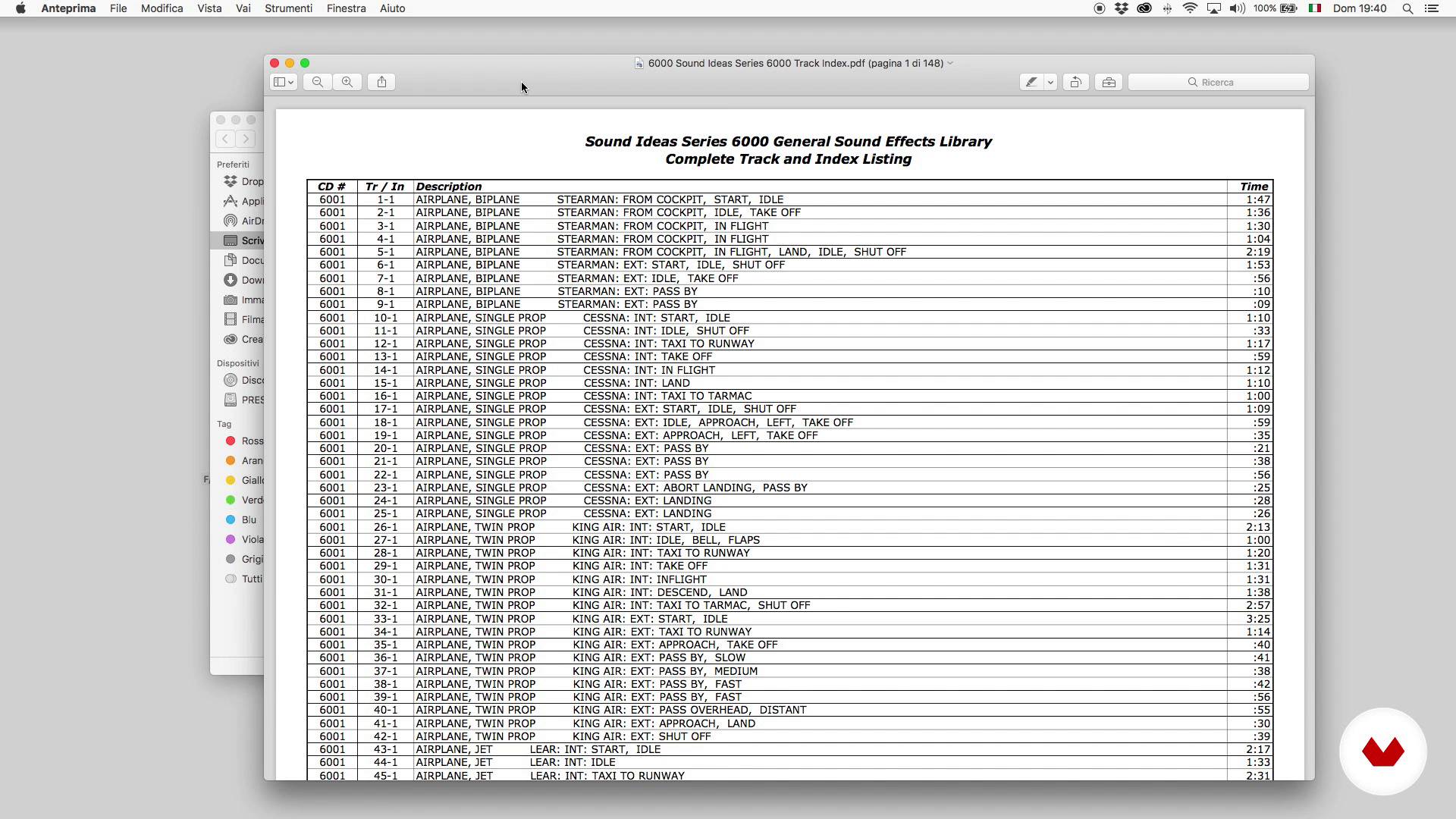Open the Modifica menu
The width and height of the screenshot is (1456, 819).
pyautogui.click(x=162, y=8)
